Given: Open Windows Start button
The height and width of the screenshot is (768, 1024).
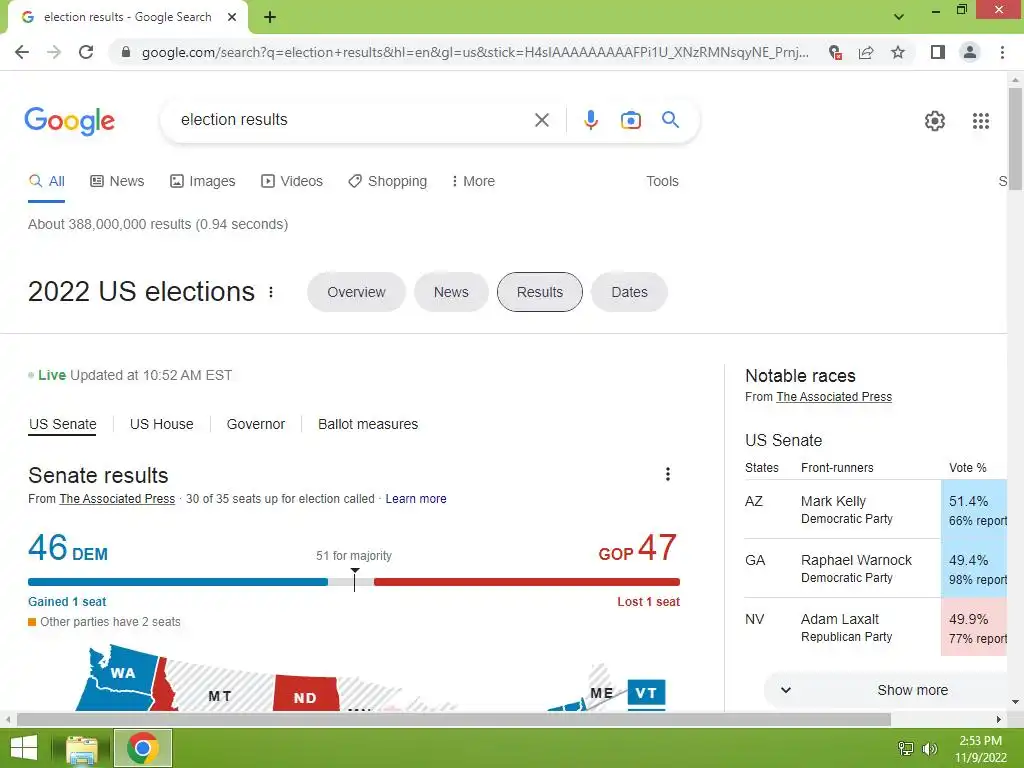Looking at the screenshot, I should 24,748.
